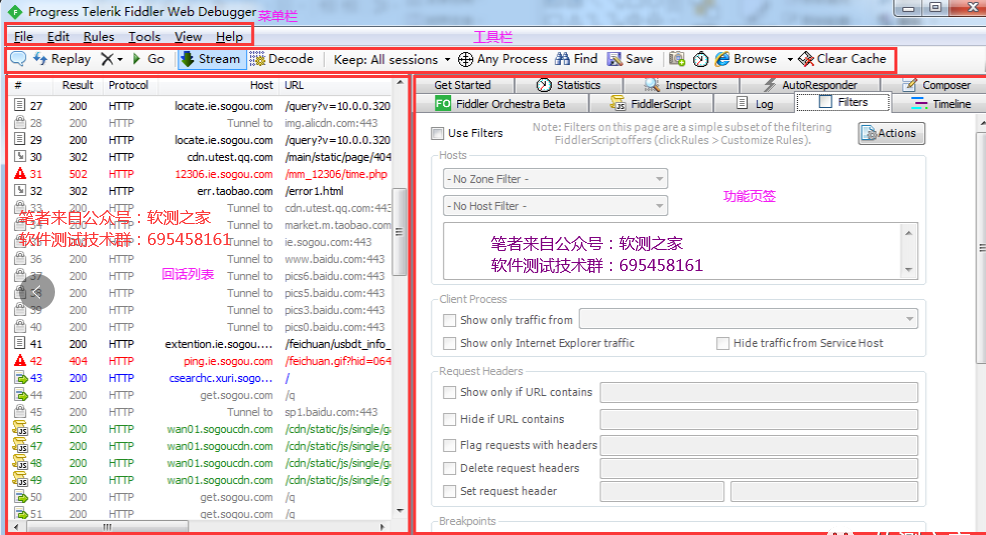Open the Rules menu

pyautogui.click(x=99, y=36)
